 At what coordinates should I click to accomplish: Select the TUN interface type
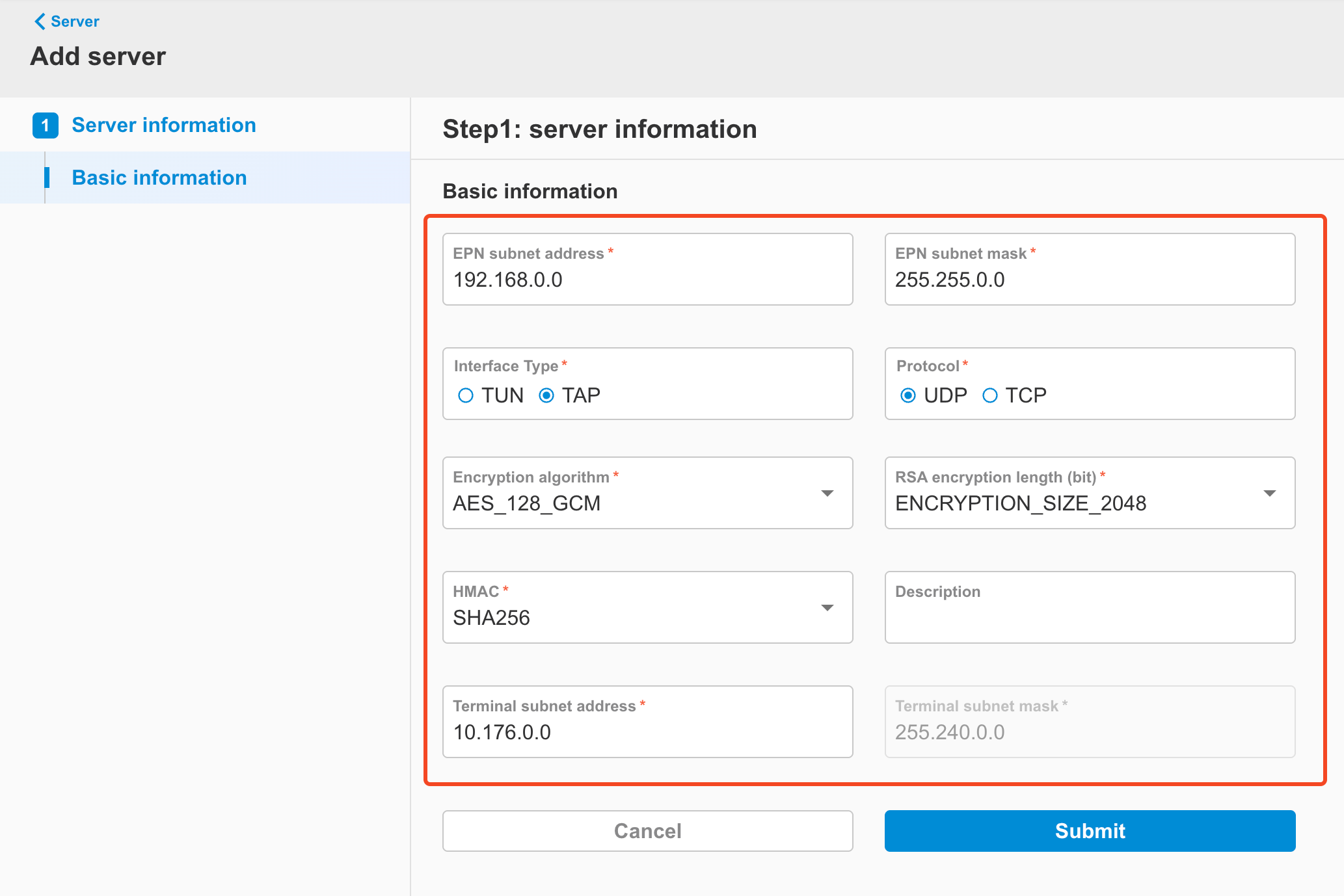466,395
